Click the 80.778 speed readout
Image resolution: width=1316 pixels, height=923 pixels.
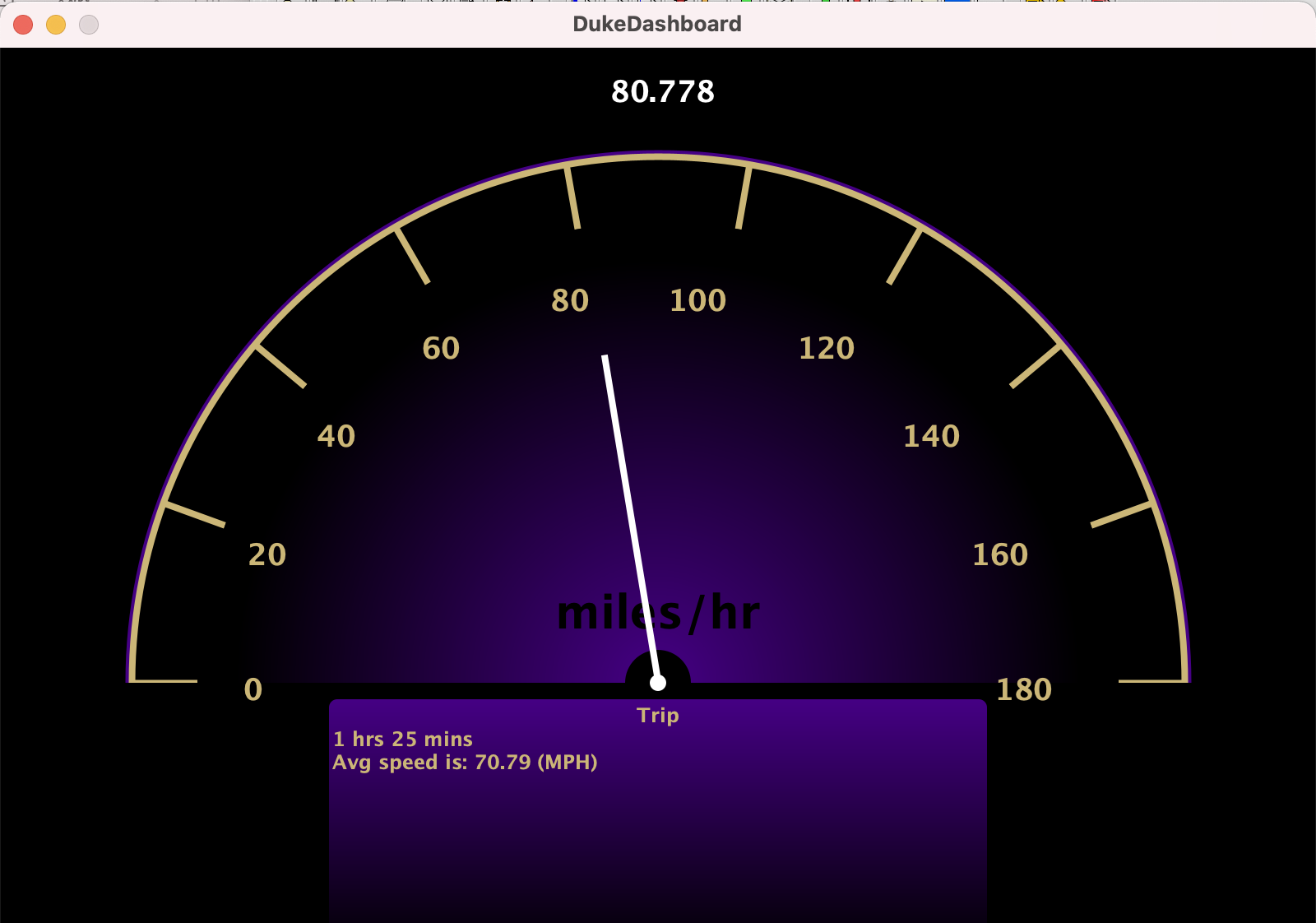tap(662, 91)
